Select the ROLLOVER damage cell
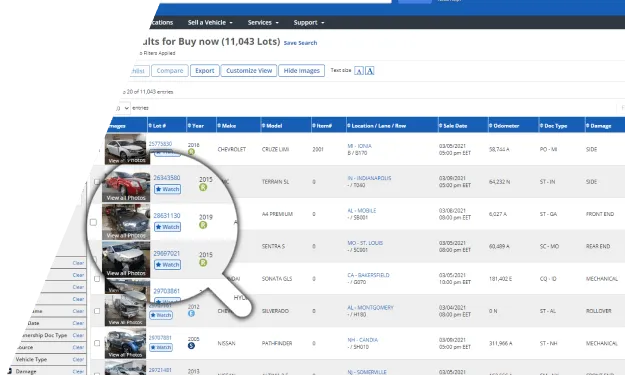625x375 pixels. pyautogui.click(x=598, y=311)
